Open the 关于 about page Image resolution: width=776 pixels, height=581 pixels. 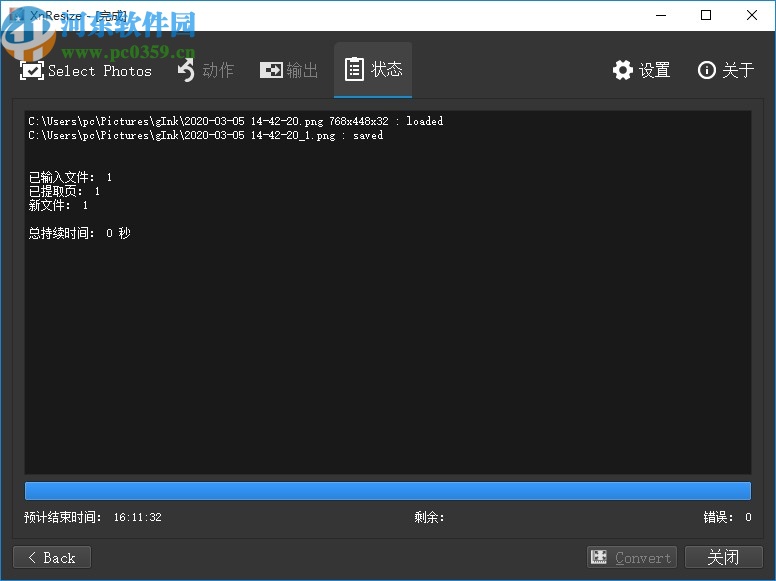click(x=726, y=70)
